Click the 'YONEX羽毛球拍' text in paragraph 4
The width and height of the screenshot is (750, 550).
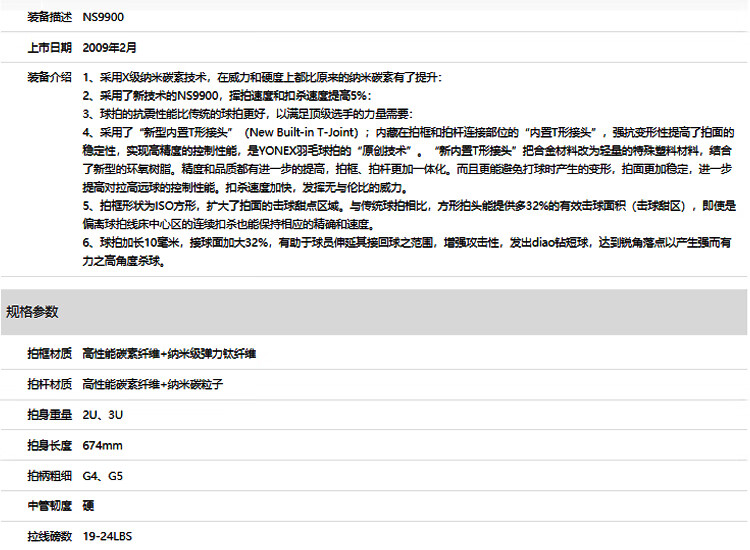[305, 151]
